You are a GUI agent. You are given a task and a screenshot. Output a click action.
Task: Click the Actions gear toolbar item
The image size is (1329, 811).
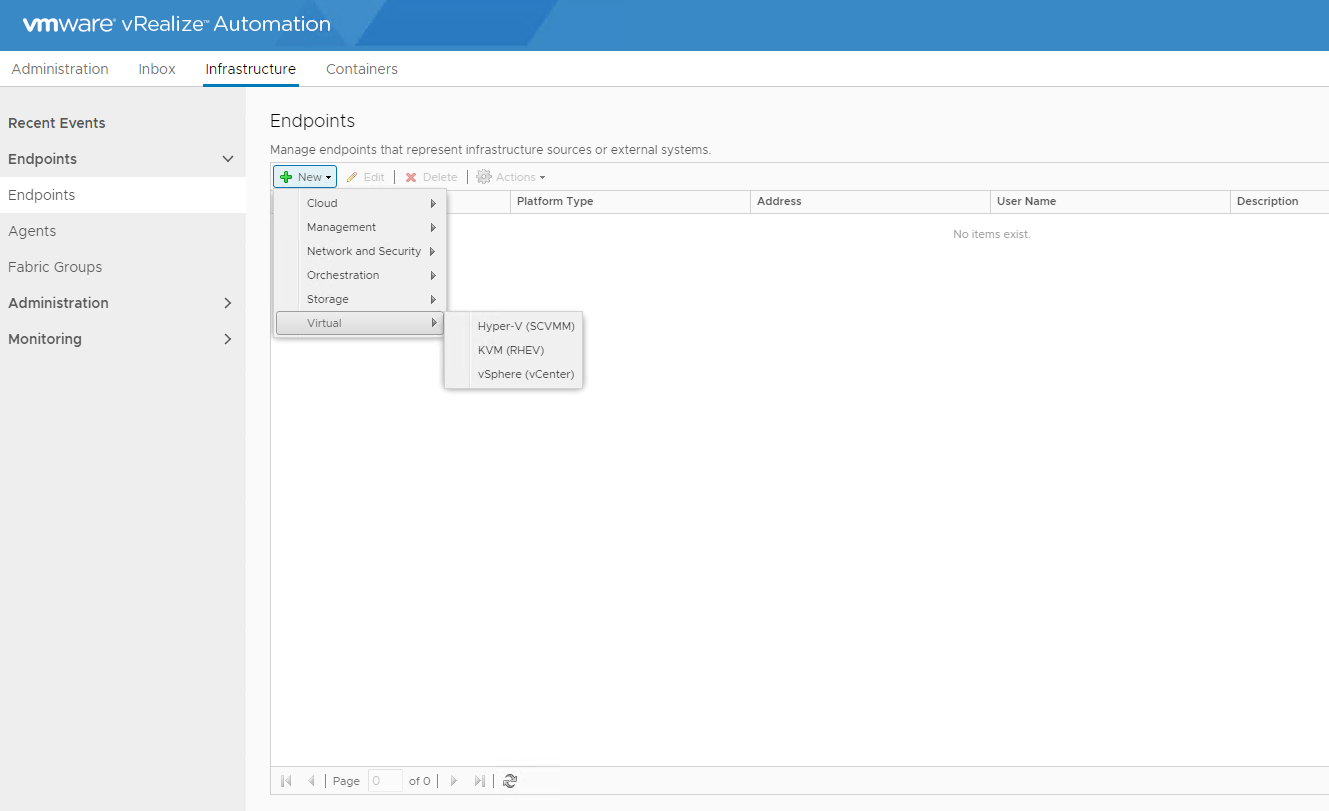[x=510, y=177]
